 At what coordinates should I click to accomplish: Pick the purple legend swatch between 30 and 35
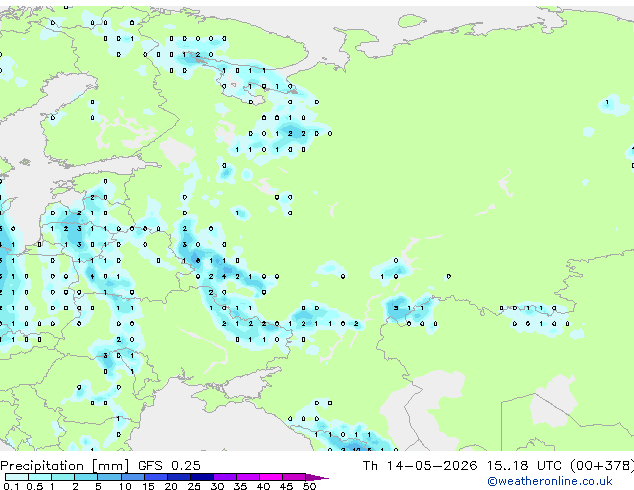coord(225,477)
